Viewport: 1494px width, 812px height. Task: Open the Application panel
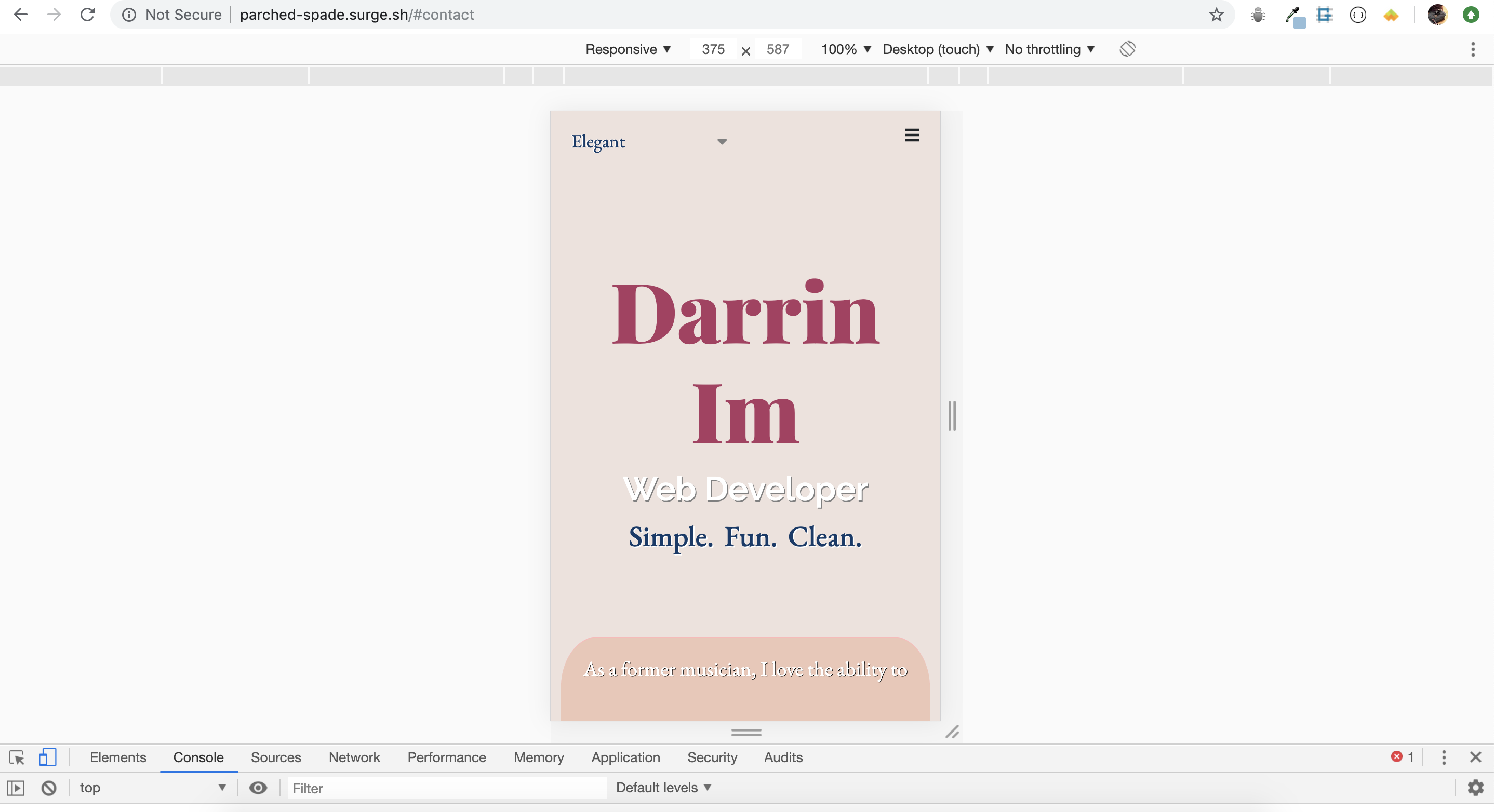click(625, 757)
